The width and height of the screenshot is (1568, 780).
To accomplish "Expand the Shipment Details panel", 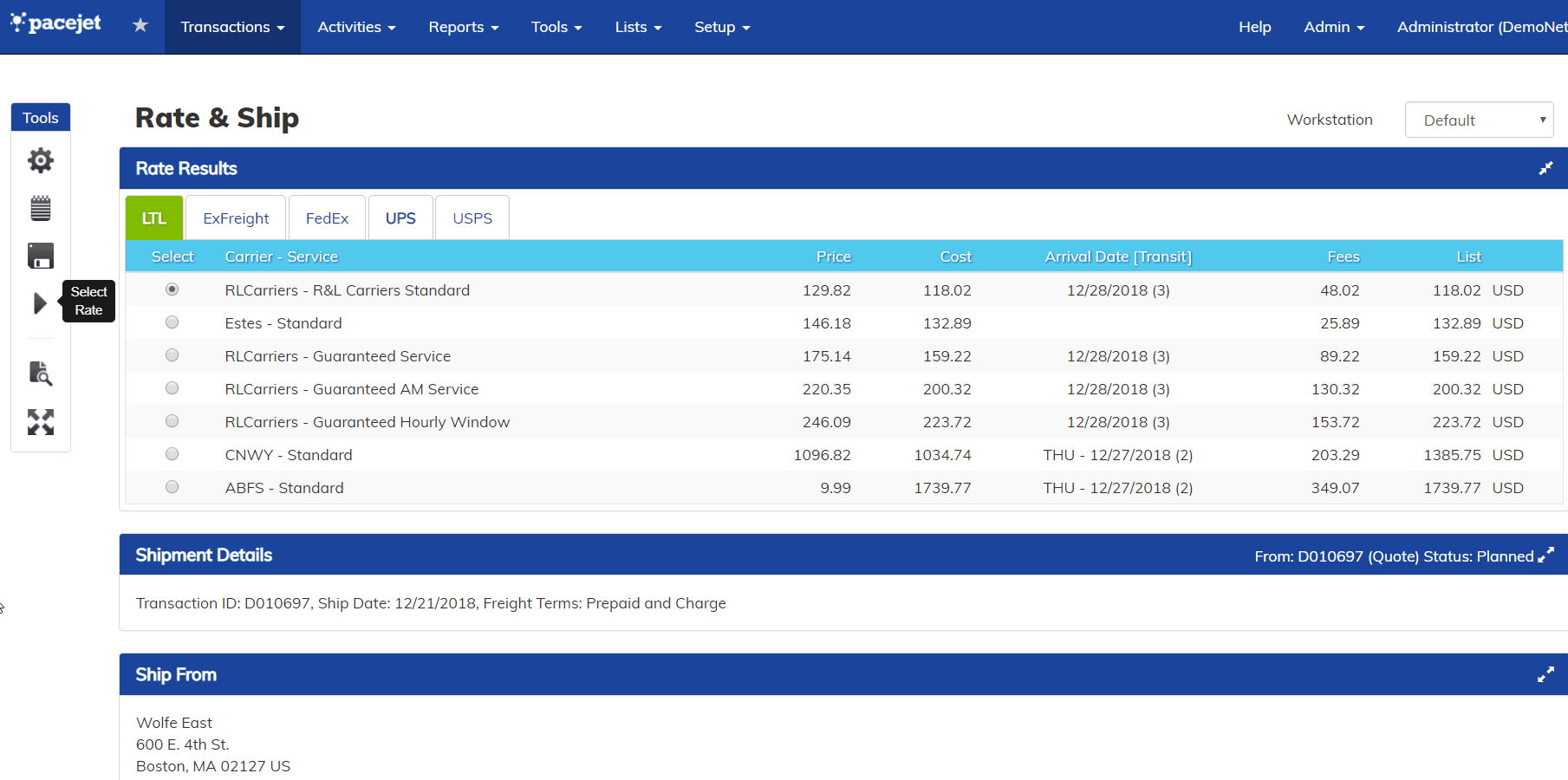I will (x=1546, y=555).
